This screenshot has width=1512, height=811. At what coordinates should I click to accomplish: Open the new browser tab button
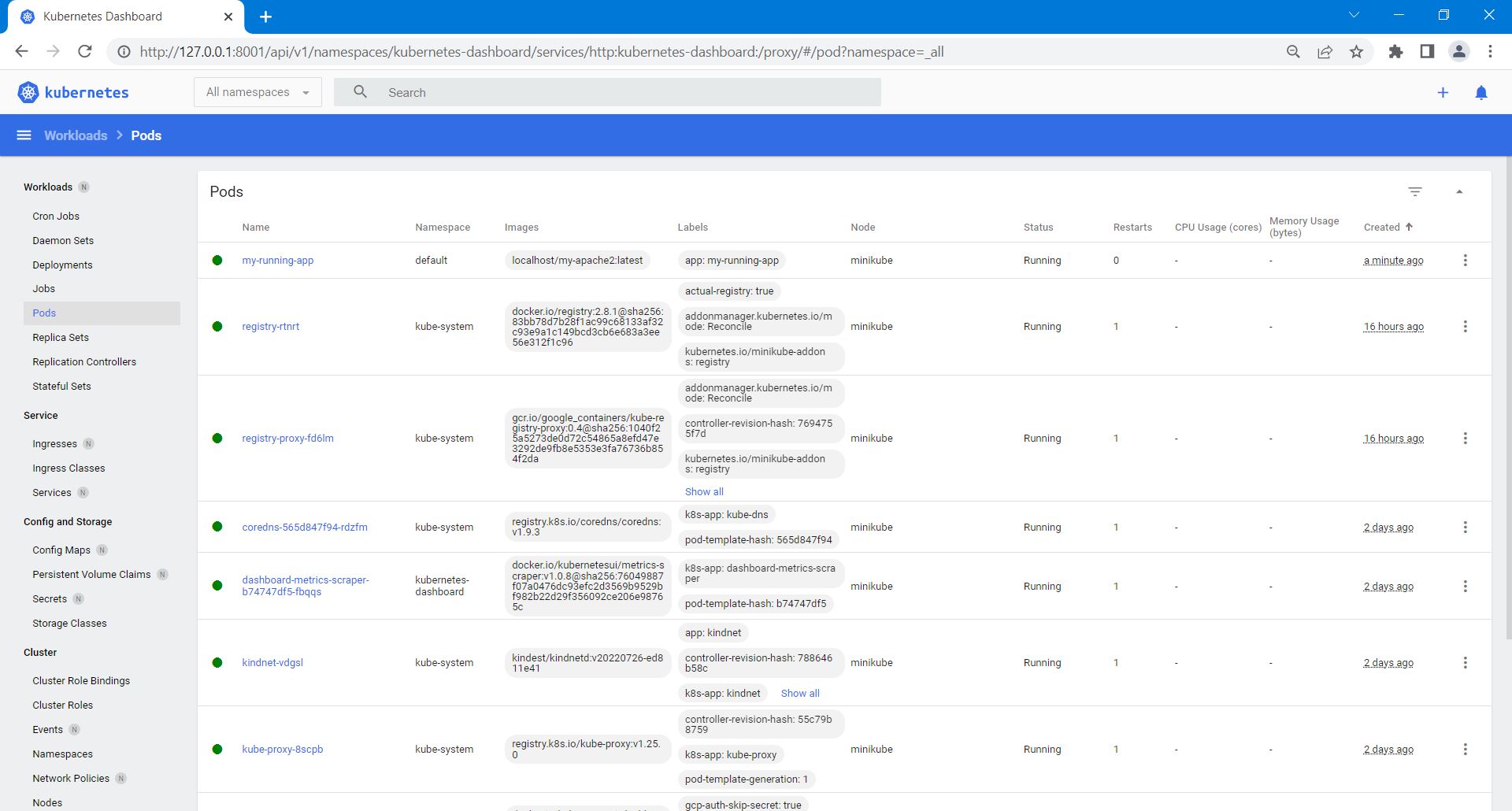265,17
